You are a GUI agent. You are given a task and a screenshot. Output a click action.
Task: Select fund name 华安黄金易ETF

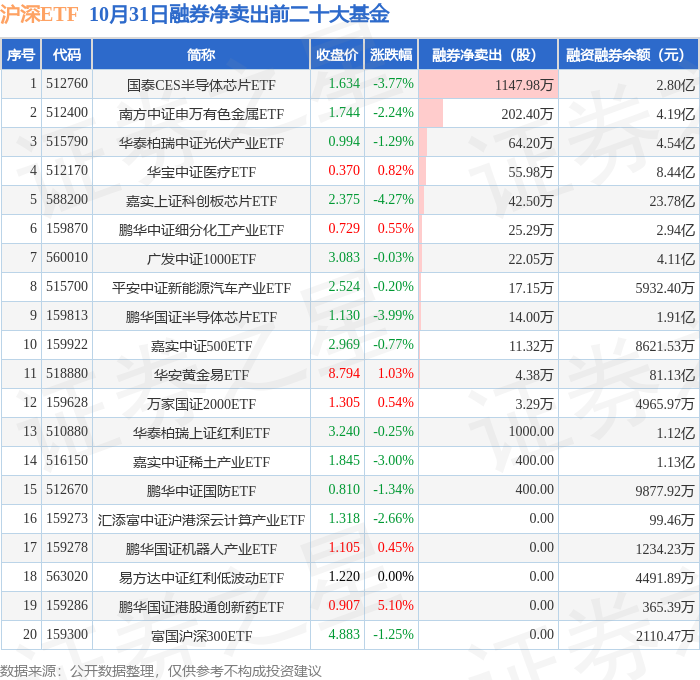201,375
